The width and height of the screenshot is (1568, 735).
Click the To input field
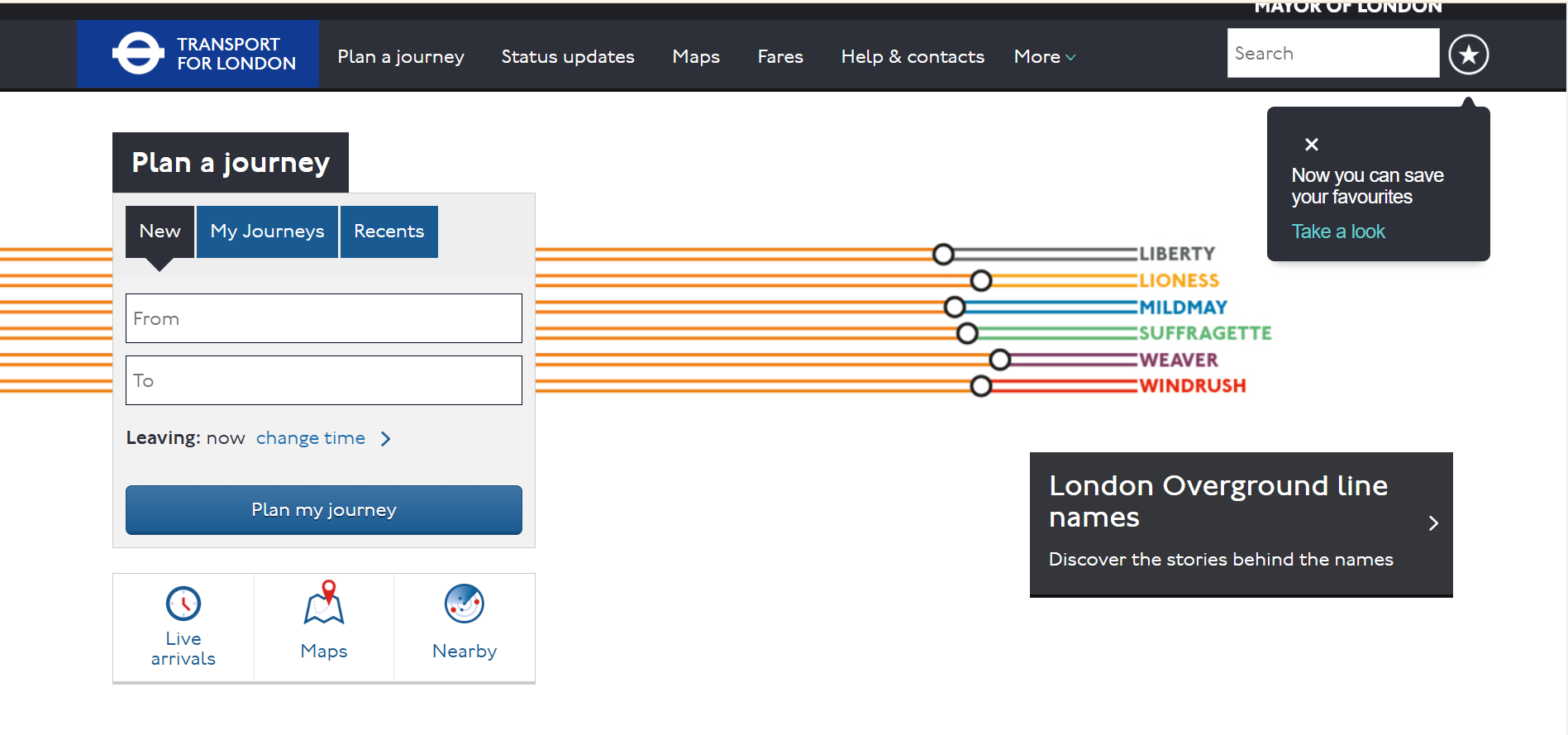click(x=324, y=380)
